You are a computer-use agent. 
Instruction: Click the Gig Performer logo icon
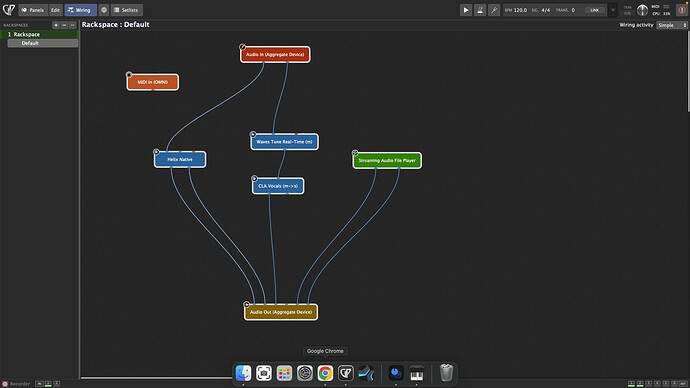[9, 10]
